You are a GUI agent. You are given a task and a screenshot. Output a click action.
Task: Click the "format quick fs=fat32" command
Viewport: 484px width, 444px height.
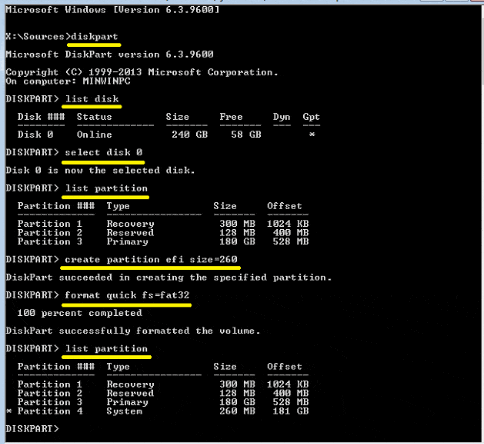click(127, 295)
